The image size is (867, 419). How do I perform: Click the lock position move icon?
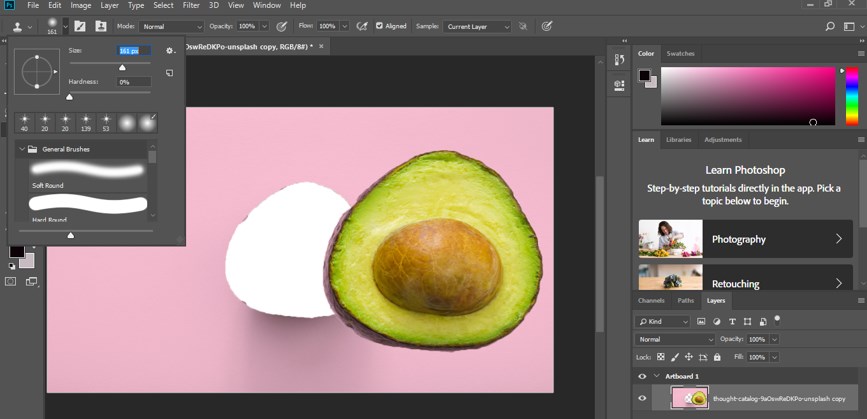point(689,357)
